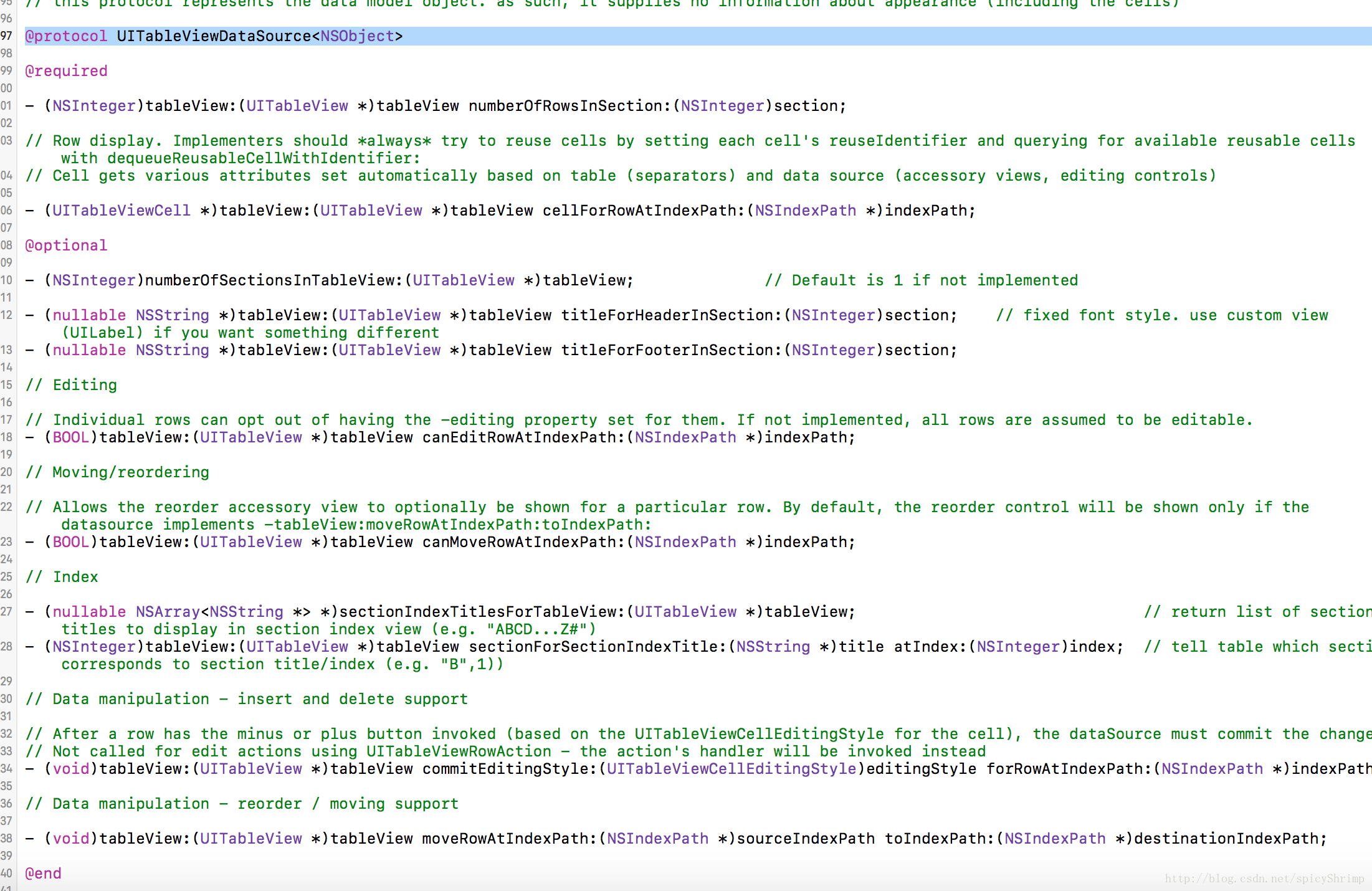
Task: Click the blog.csdn.net watermark URL
Action: [x=1264, y=879]
